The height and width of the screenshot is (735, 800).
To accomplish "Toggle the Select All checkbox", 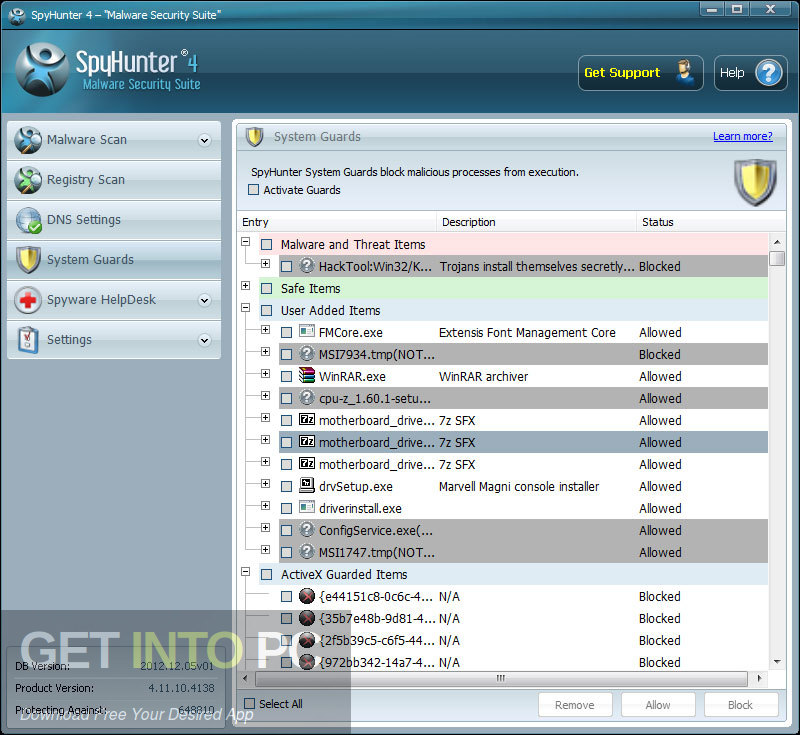I will 249,704.
